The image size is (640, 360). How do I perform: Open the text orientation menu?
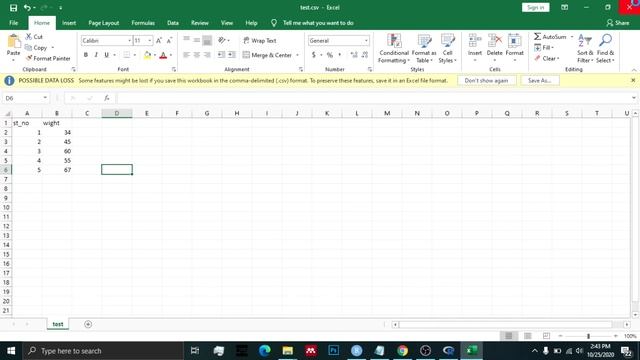pyautogui.click(x=223, y=40)
